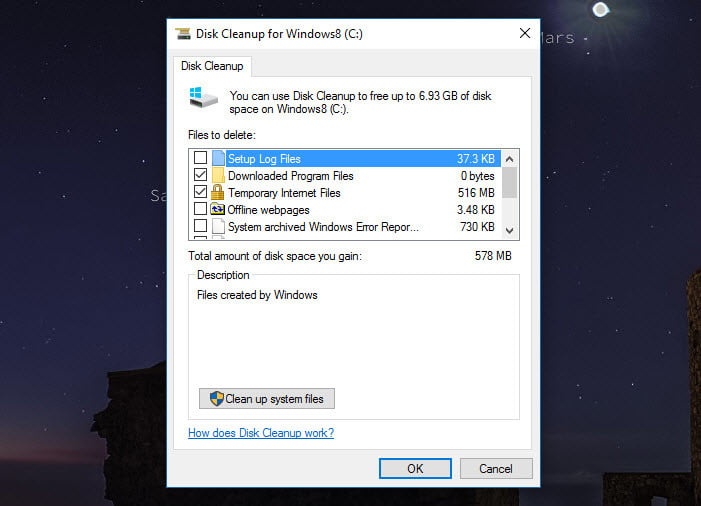Confirm cleanup with the OK button
Image resolution: width=701 pixels, height=506 pixels.
click(415, 468)
